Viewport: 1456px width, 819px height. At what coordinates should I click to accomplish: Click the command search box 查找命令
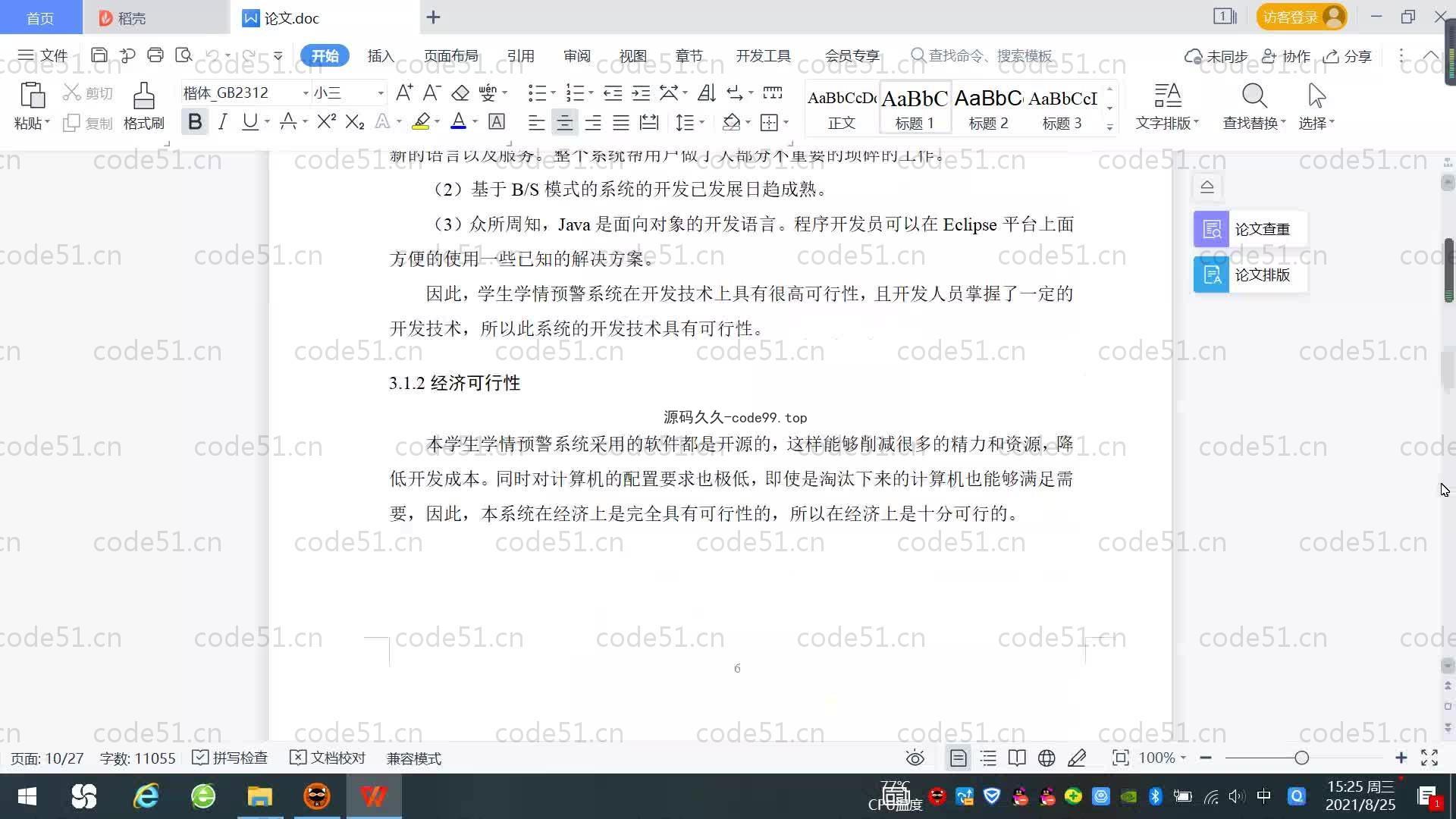983,56
